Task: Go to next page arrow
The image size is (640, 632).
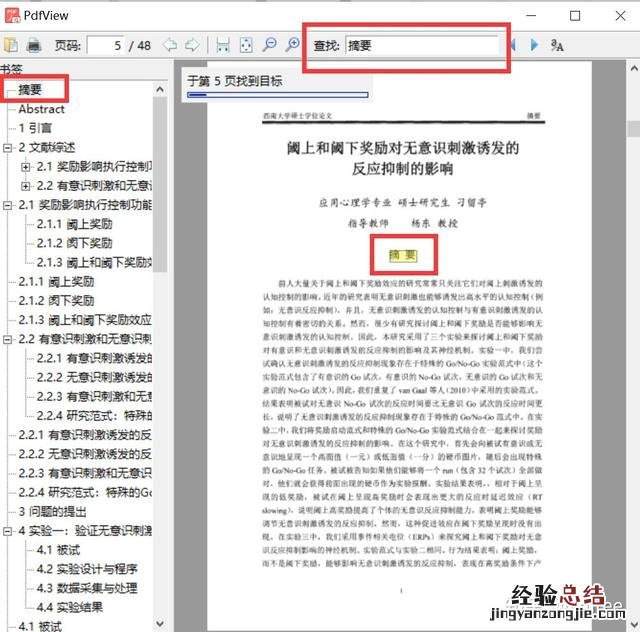Action: [192, 45]
